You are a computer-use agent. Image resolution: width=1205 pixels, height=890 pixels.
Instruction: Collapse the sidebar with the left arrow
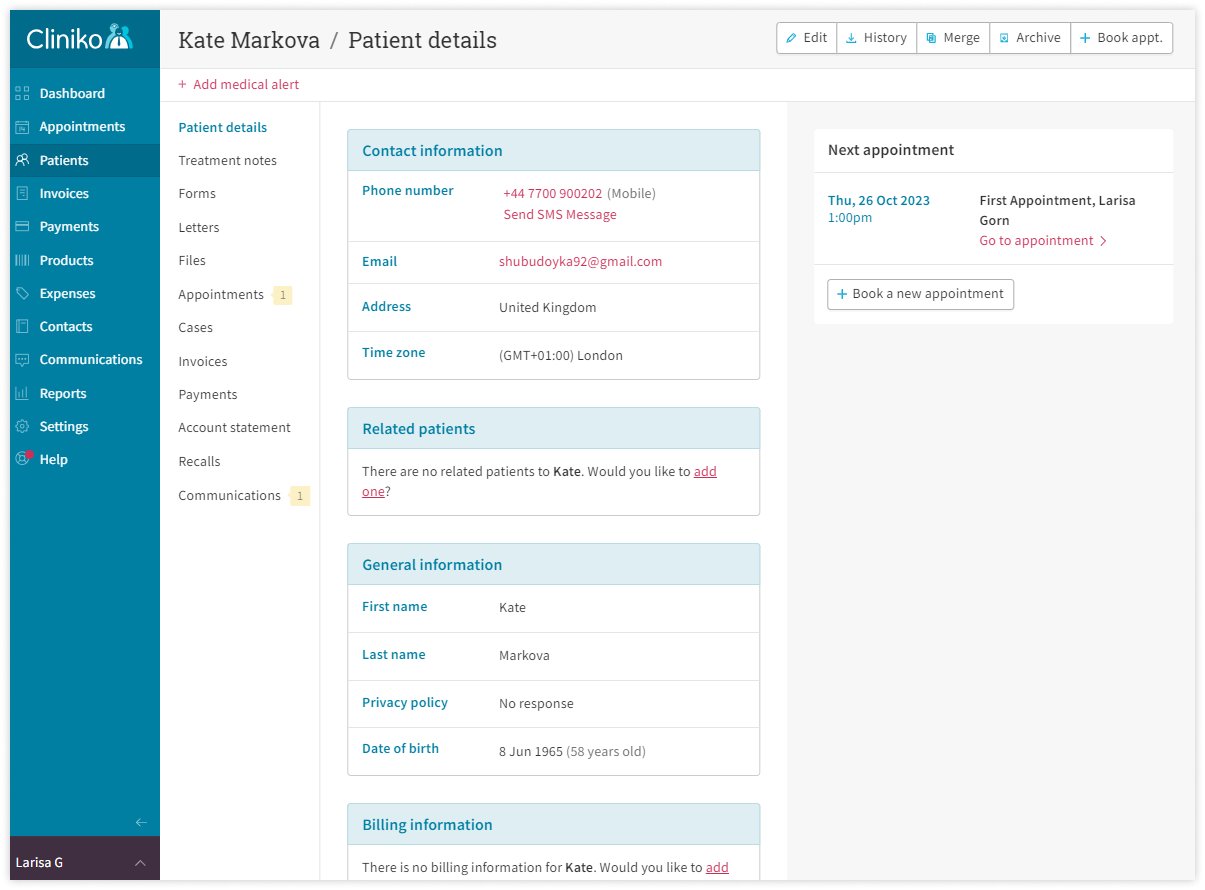tap(141, 823)
